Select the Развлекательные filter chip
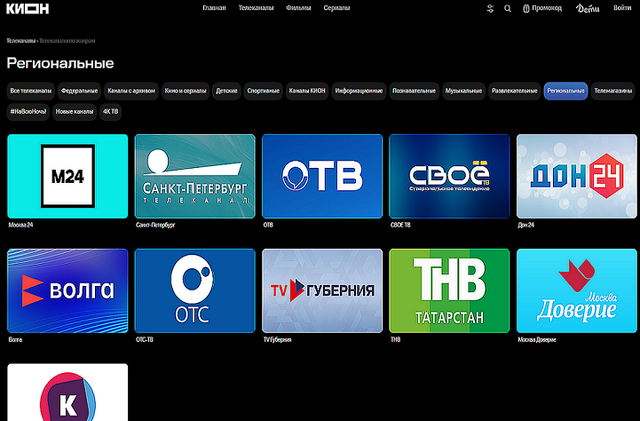This screenshot has height=421, width=640. (515, 91)
